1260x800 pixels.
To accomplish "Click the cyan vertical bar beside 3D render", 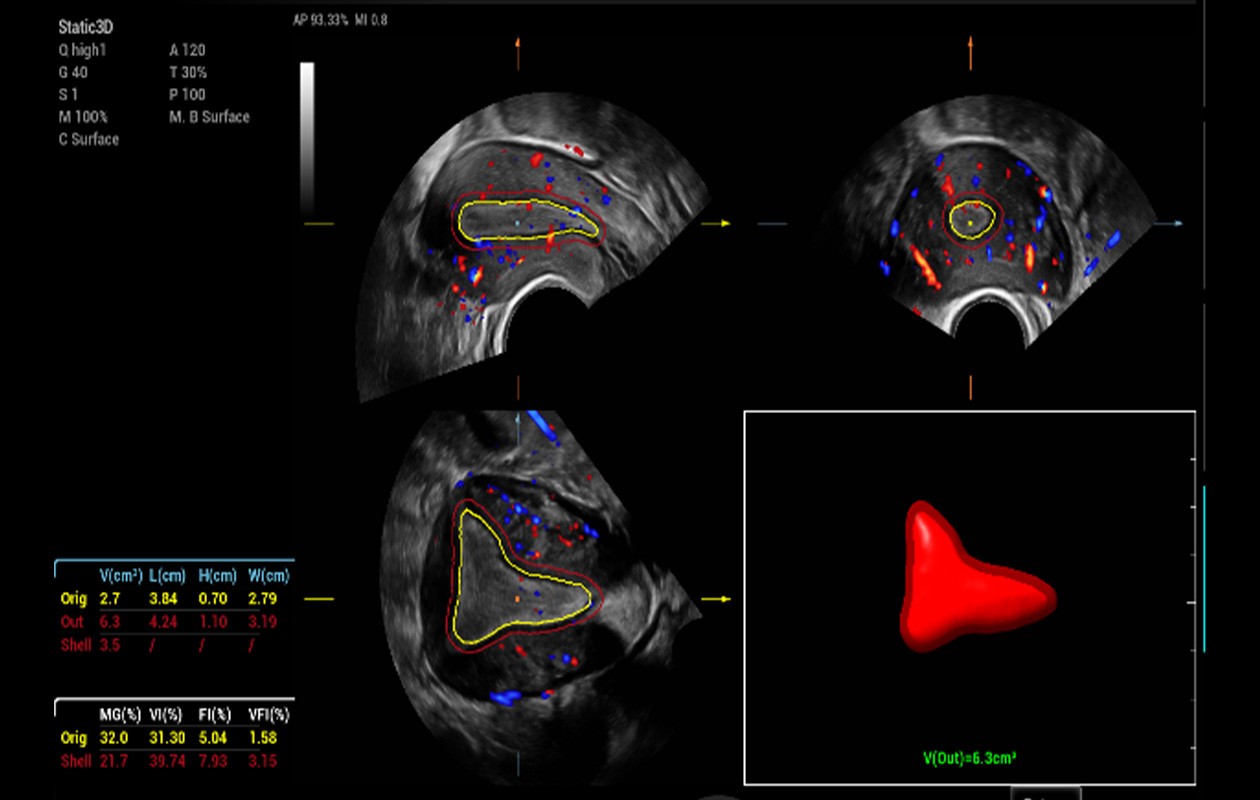I will pos(1204,569).
